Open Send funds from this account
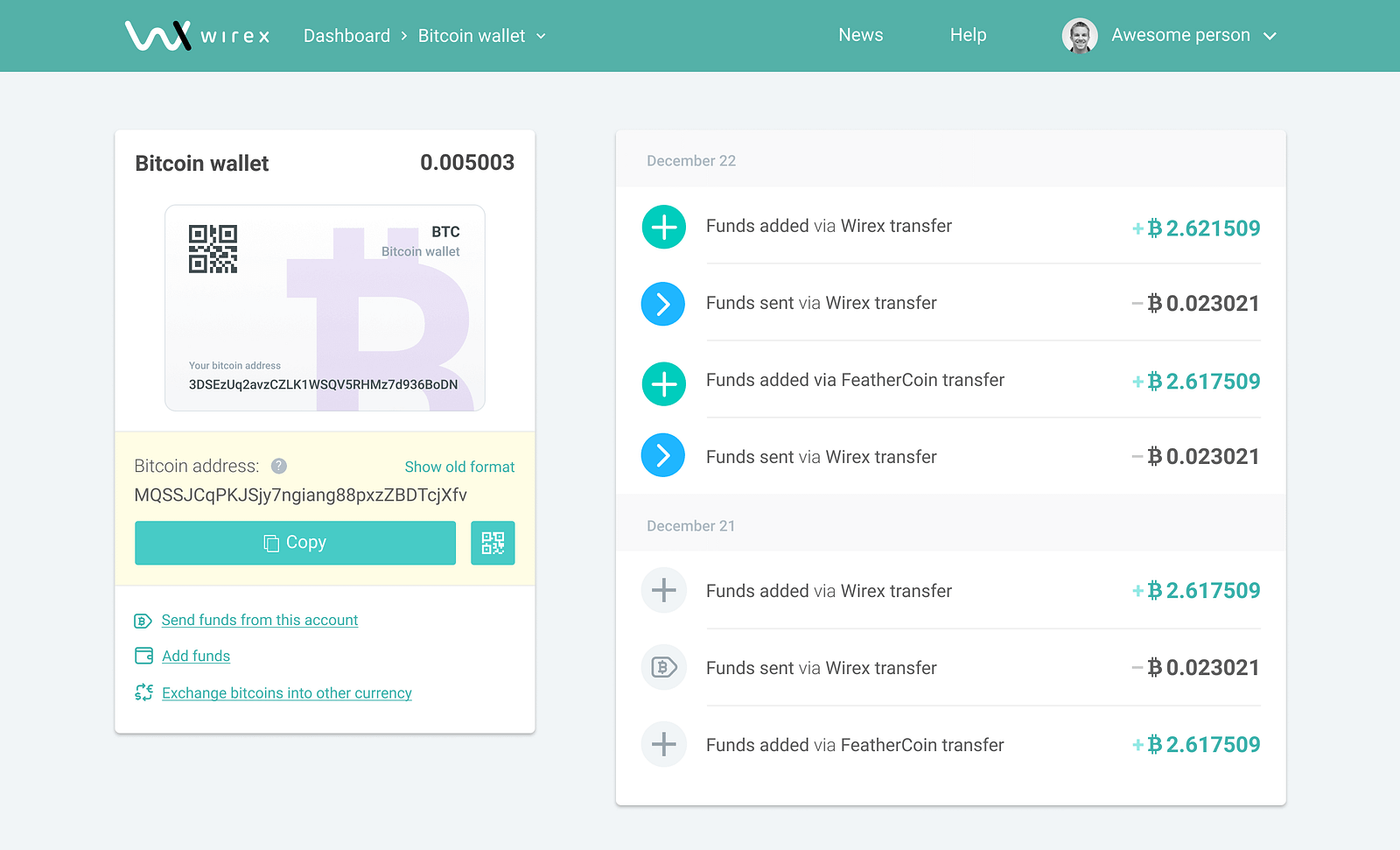Screen dimensions: 1400x850 260,620
